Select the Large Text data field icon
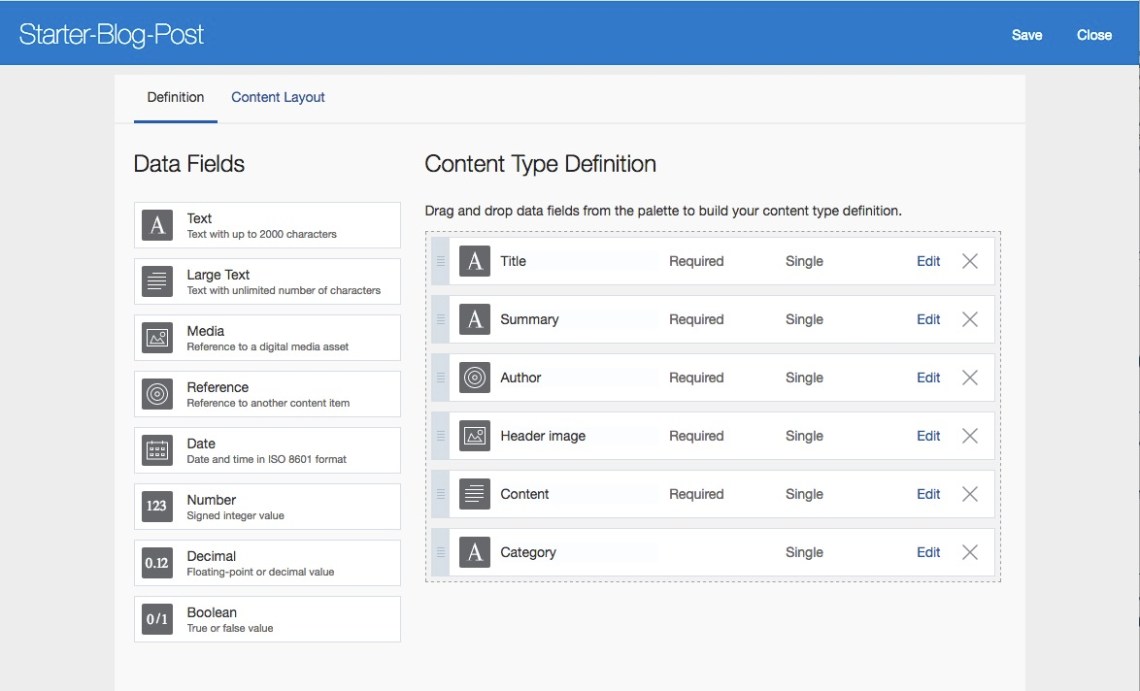 pyautogui.click(x=157, y=281)
